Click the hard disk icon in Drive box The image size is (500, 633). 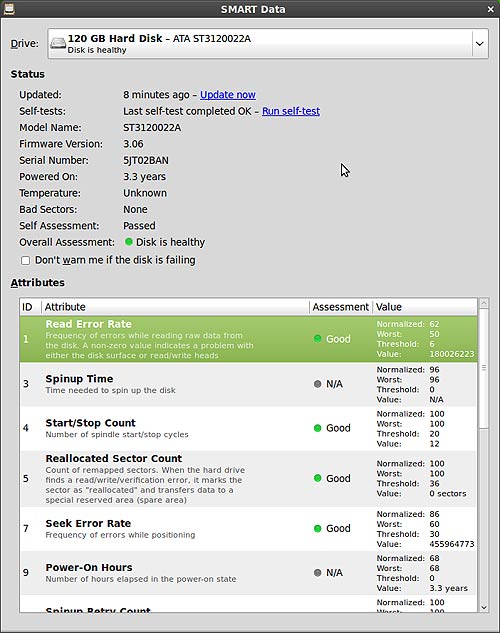coord(58,43)
